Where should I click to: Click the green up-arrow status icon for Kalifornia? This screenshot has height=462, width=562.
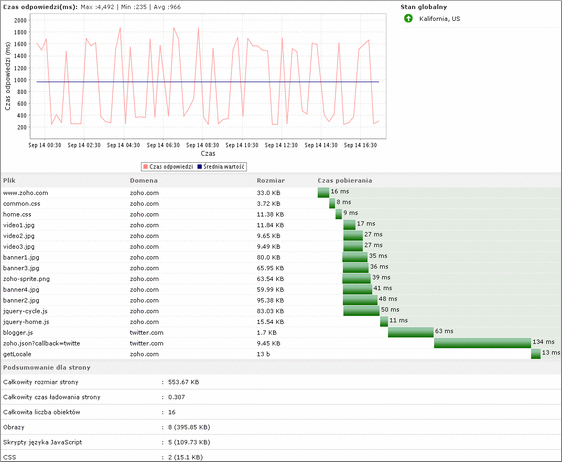(408, 18)
